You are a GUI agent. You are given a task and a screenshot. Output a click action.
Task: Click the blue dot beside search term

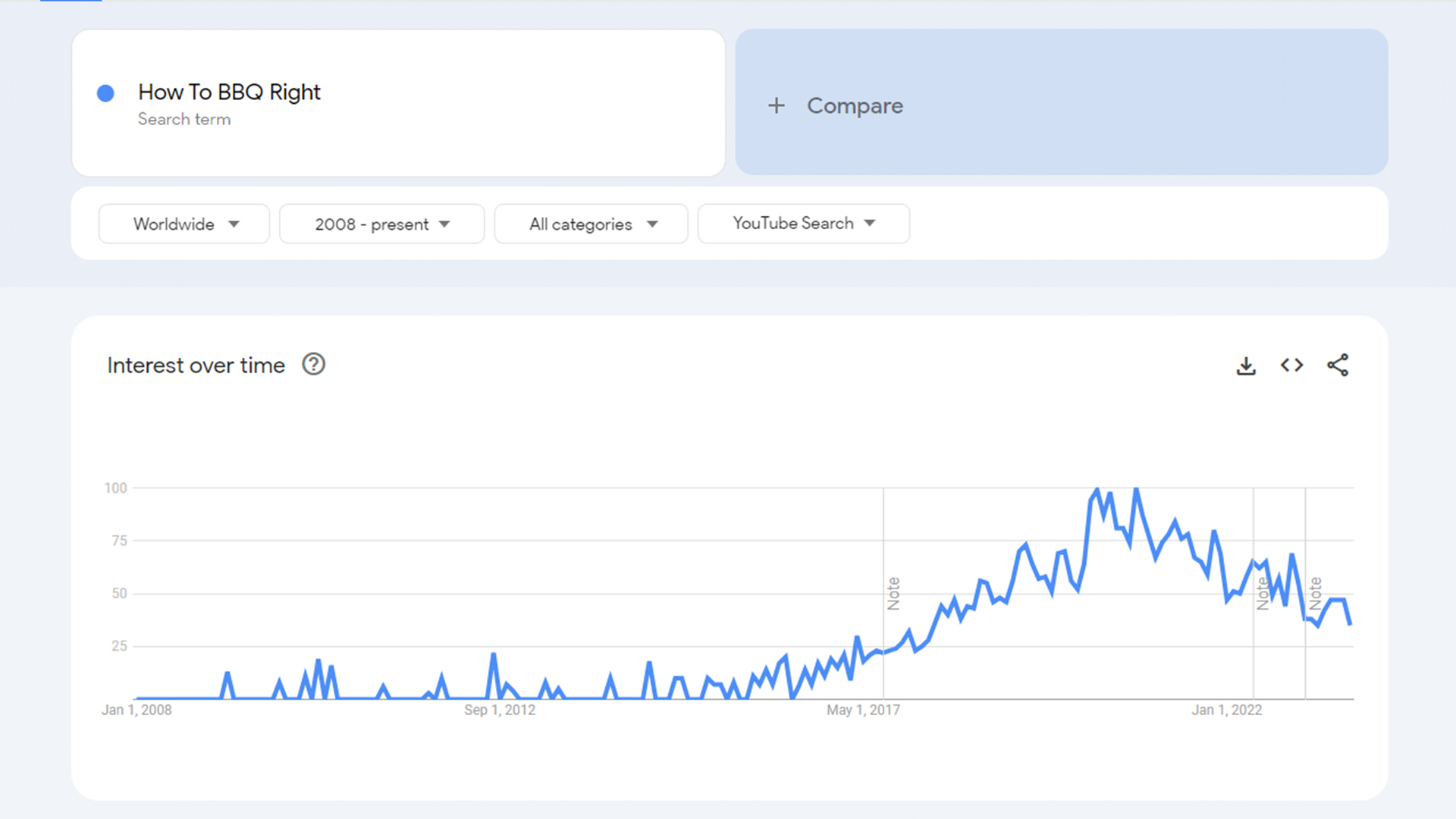[x=105, y=93]
